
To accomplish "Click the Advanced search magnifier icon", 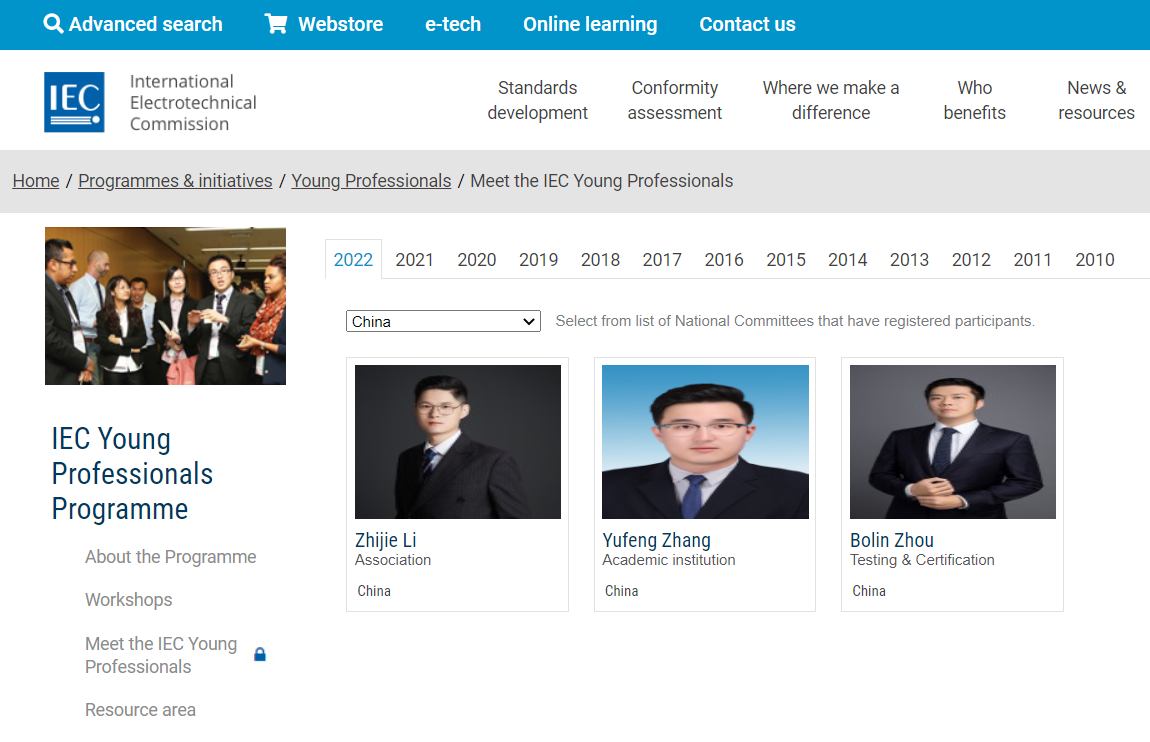I will [53, 24].
